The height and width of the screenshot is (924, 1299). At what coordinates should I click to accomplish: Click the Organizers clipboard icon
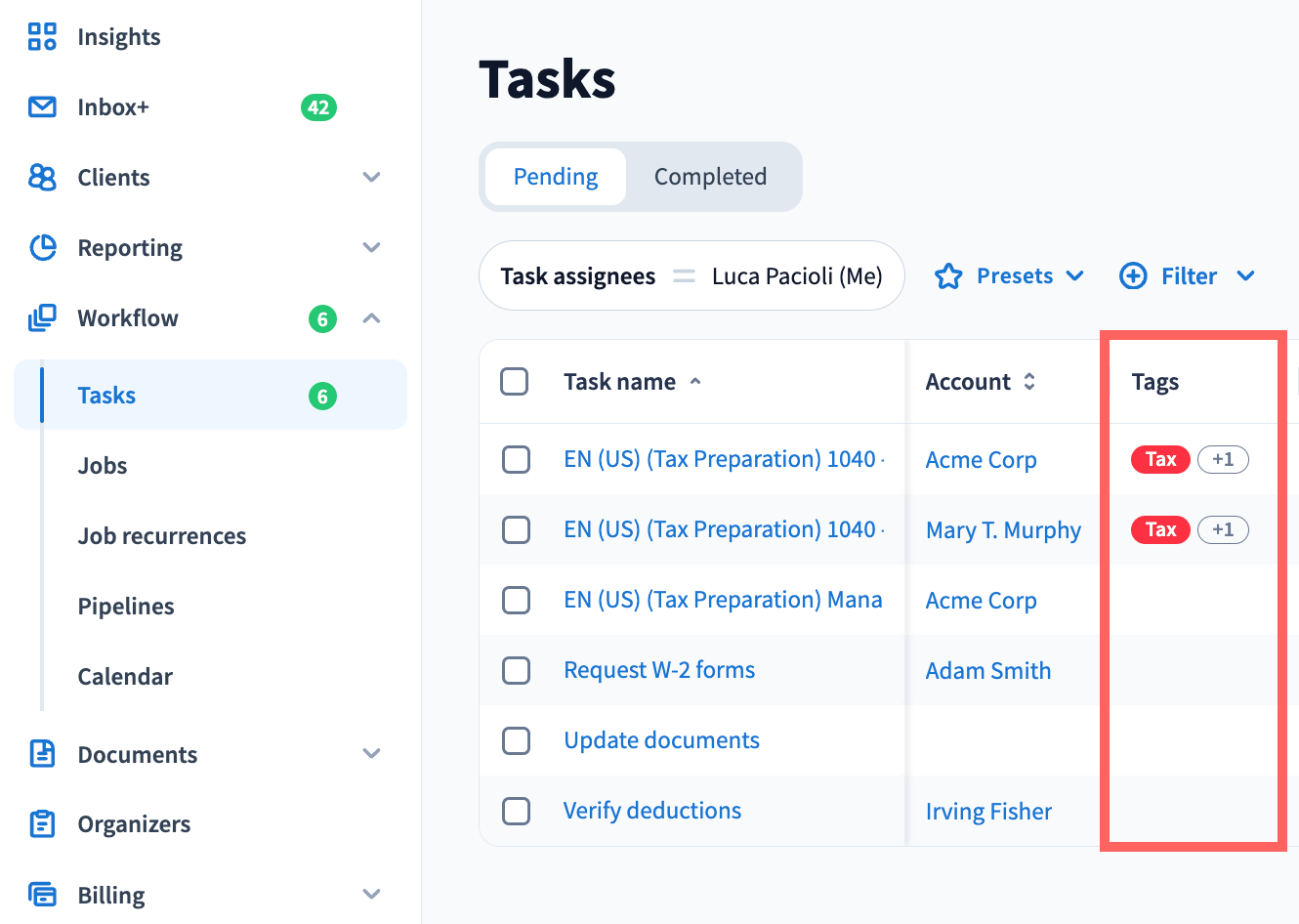42,824
